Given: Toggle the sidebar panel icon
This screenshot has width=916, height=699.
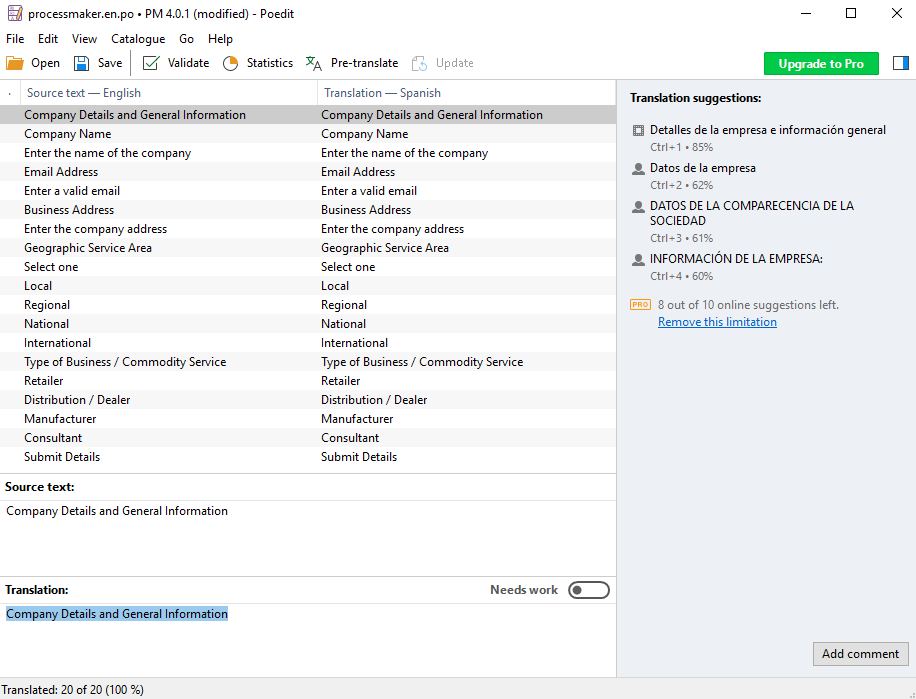Looking at the screenshot, I should pyautogui.click(x=900, y=63).
